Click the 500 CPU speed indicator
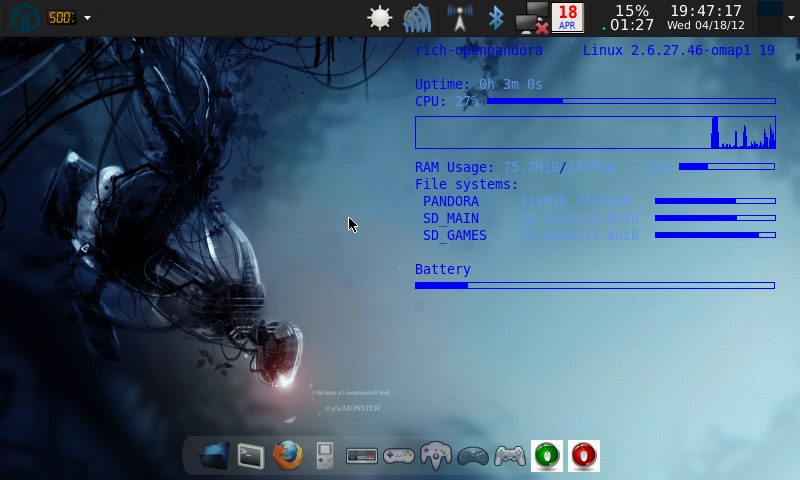 tap(62, 18)
